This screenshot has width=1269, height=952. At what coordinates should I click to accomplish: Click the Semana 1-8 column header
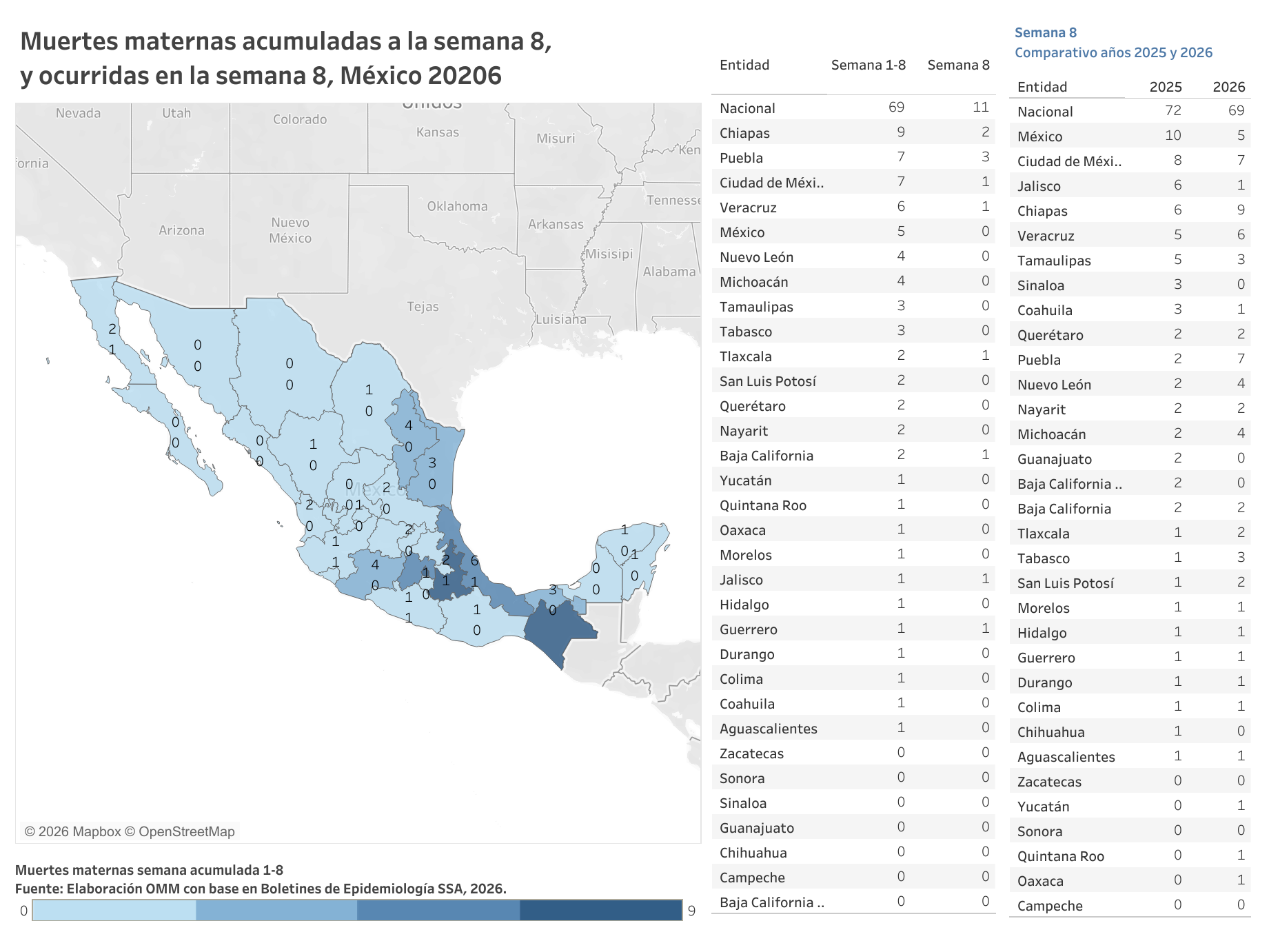pos(868,65)
